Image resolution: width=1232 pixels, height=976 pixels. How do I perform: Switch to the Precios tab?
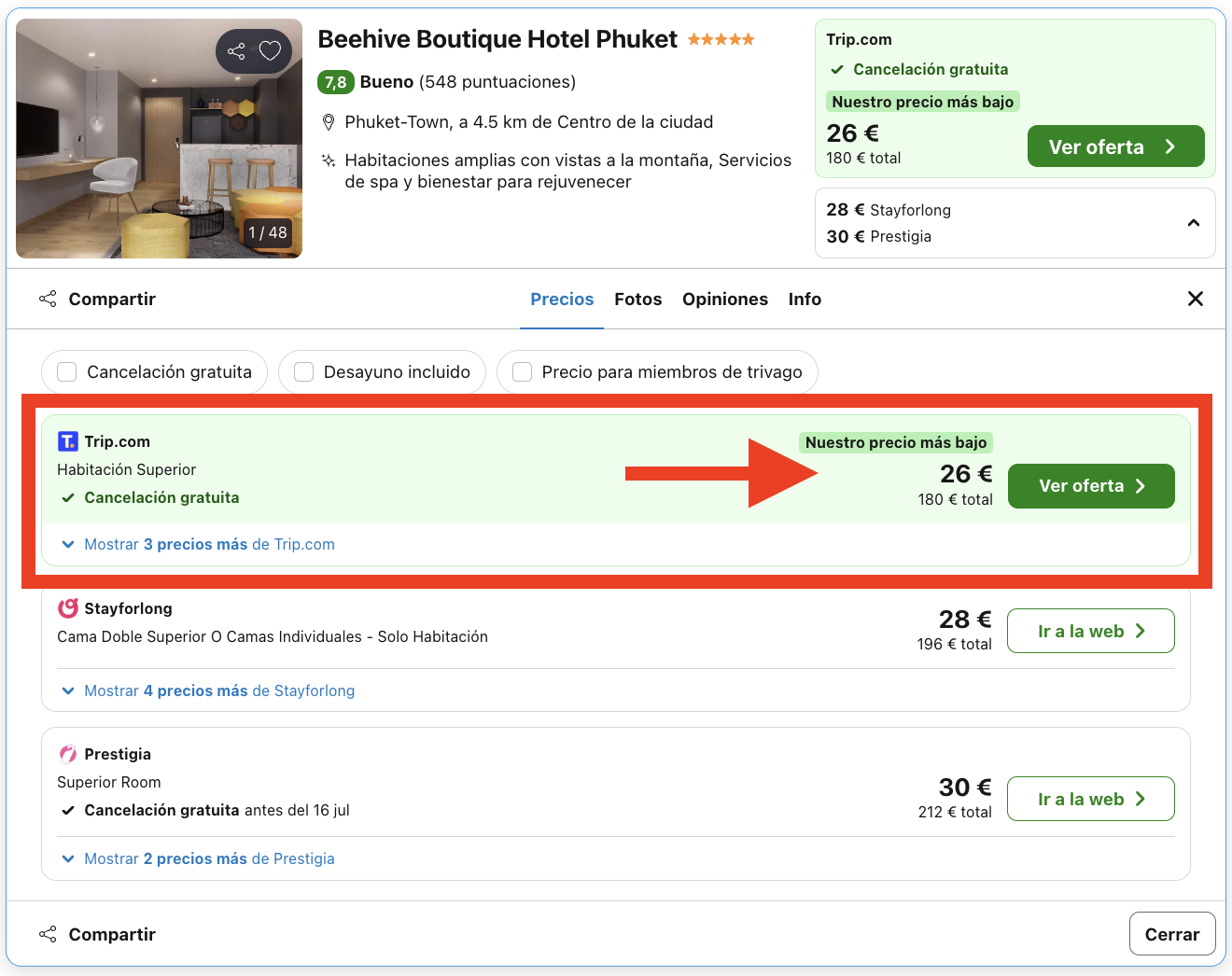562,300
